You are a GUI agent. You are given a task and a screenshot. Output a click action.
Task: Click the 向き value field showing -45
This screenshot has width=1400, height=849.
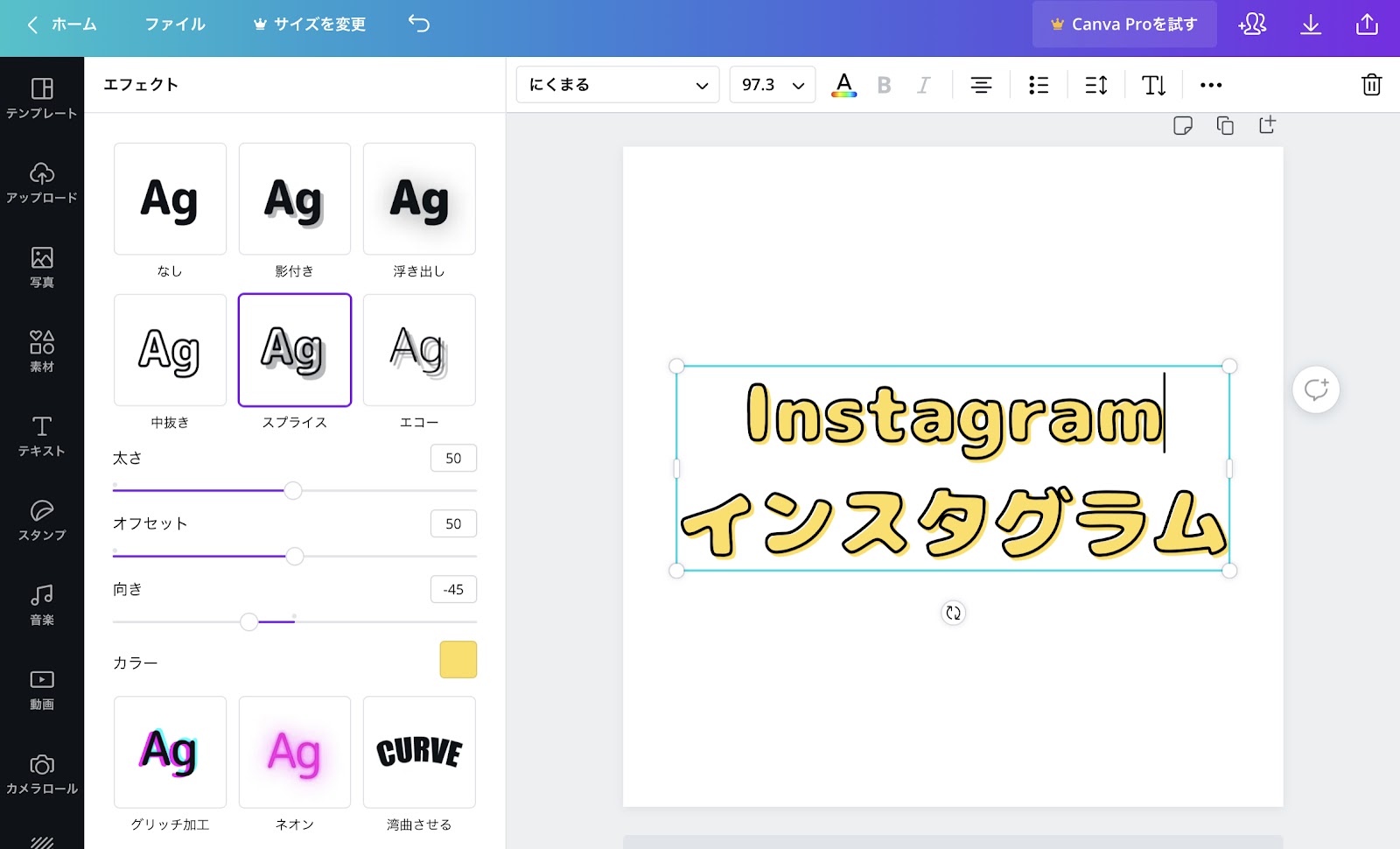[453, 589]
